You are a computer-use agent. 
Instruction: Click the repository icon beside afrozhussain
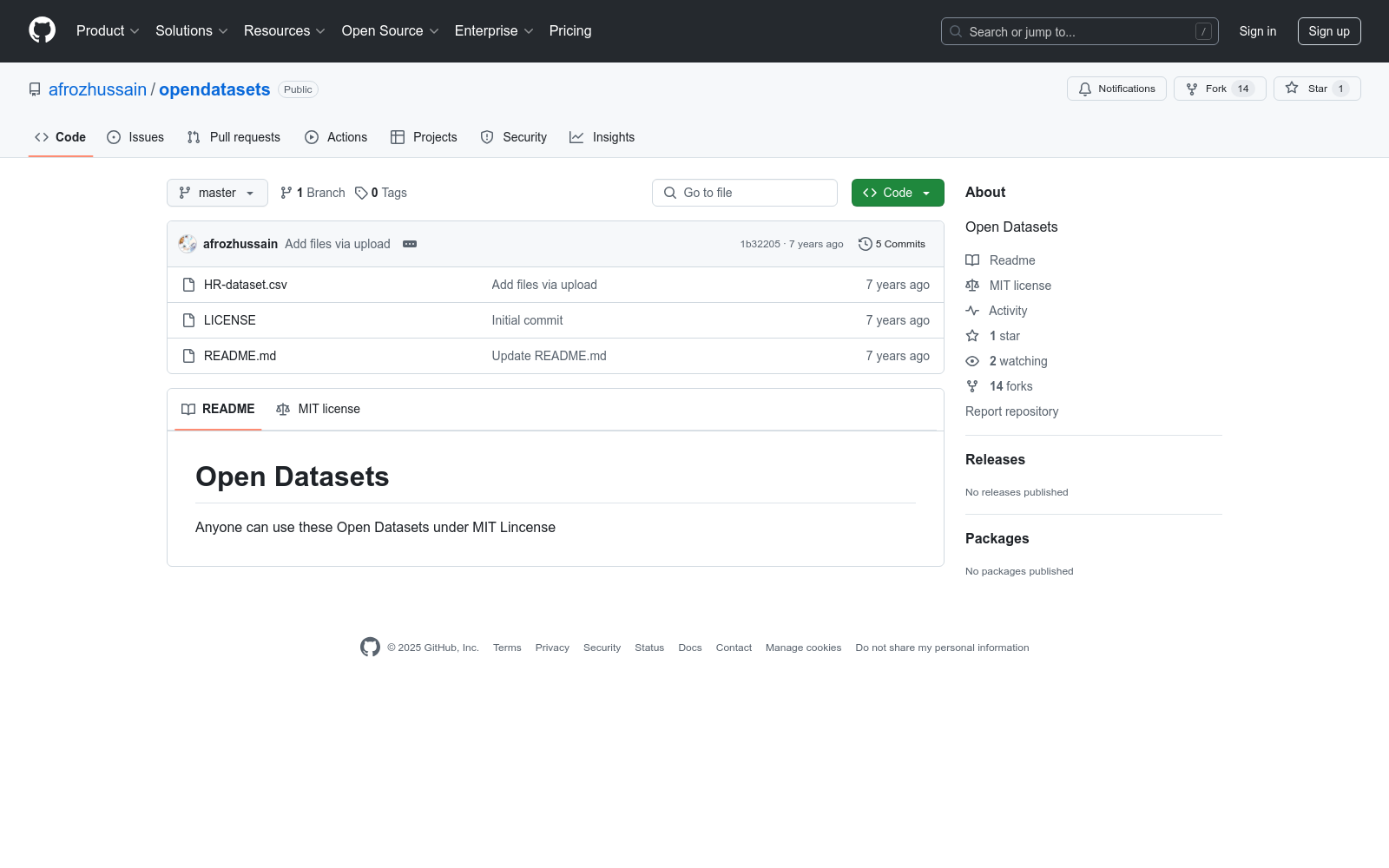35,89
